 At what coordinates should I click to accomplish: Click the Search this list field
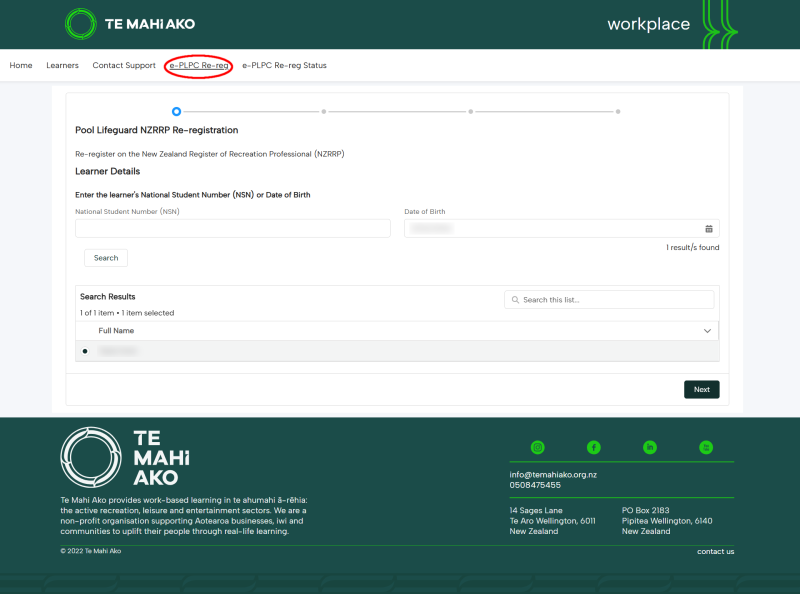click(609, 300)
